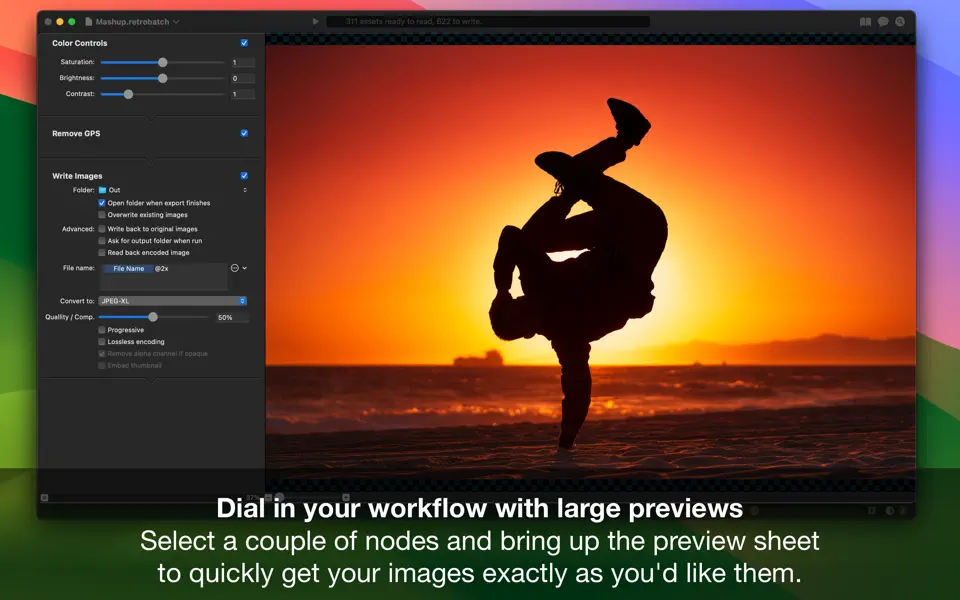This screenshot has height=600, width=960.
Task: Click the Color Controls node header
Action: point(80,43)
